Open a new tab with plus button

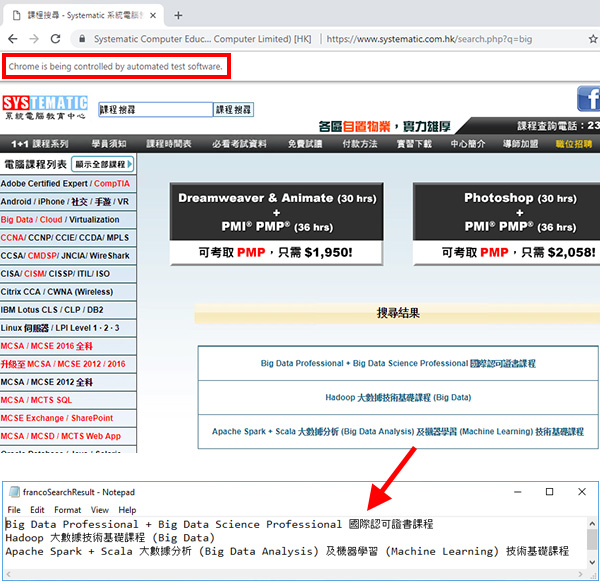pos(178,15)
